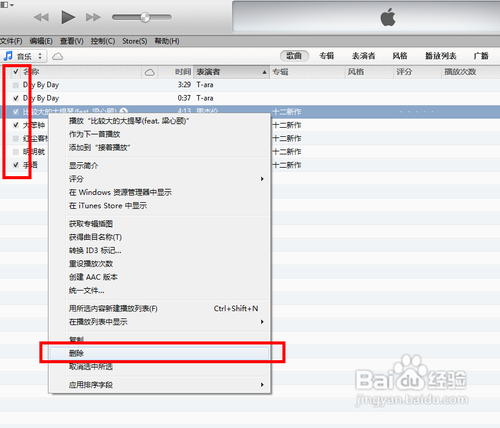Select 取消选中所选 menu item

tap(159, 367)
